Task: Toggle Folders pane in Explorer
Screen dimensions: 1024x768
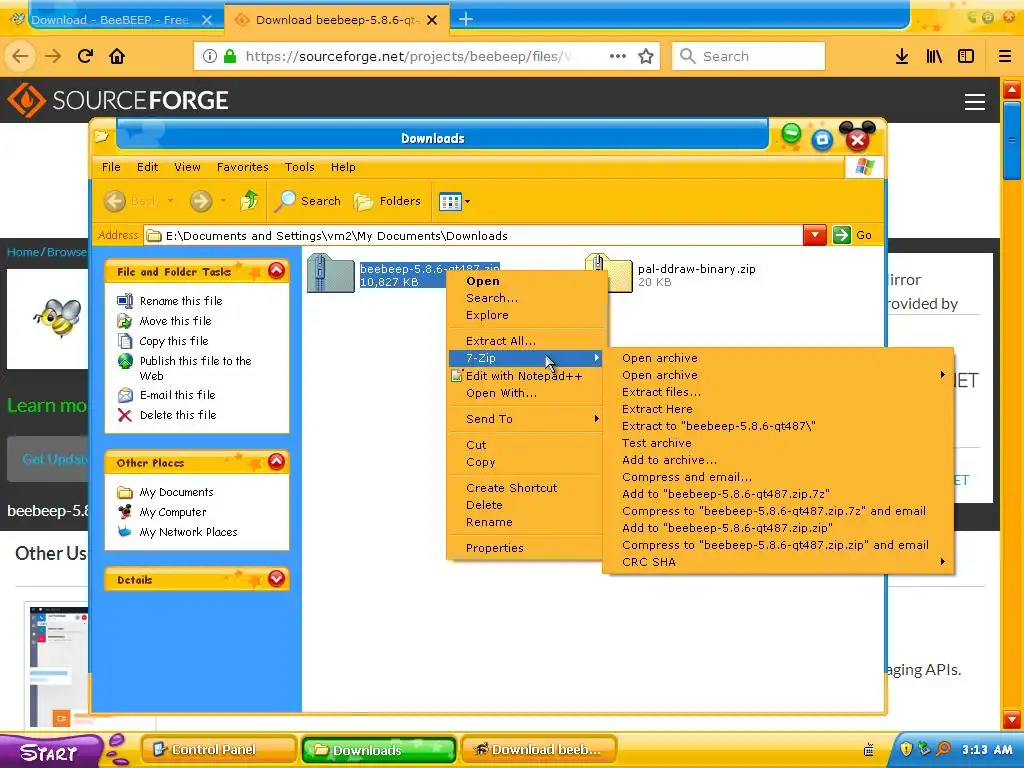Action: pyautogui.click(x=388, y=200)
